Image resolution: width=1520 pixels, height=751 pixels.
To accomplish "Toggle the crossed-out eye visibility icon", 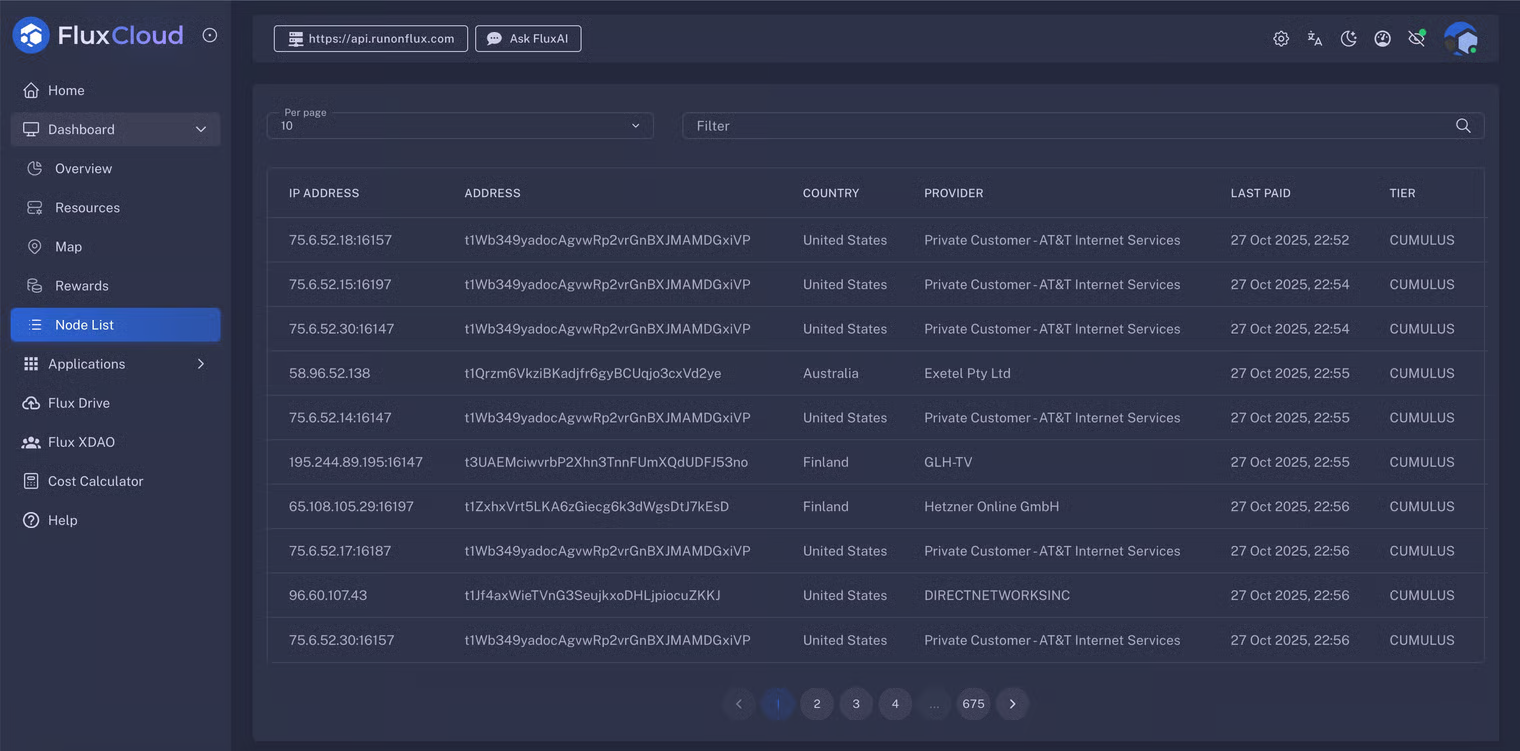I will [1417, 39].
